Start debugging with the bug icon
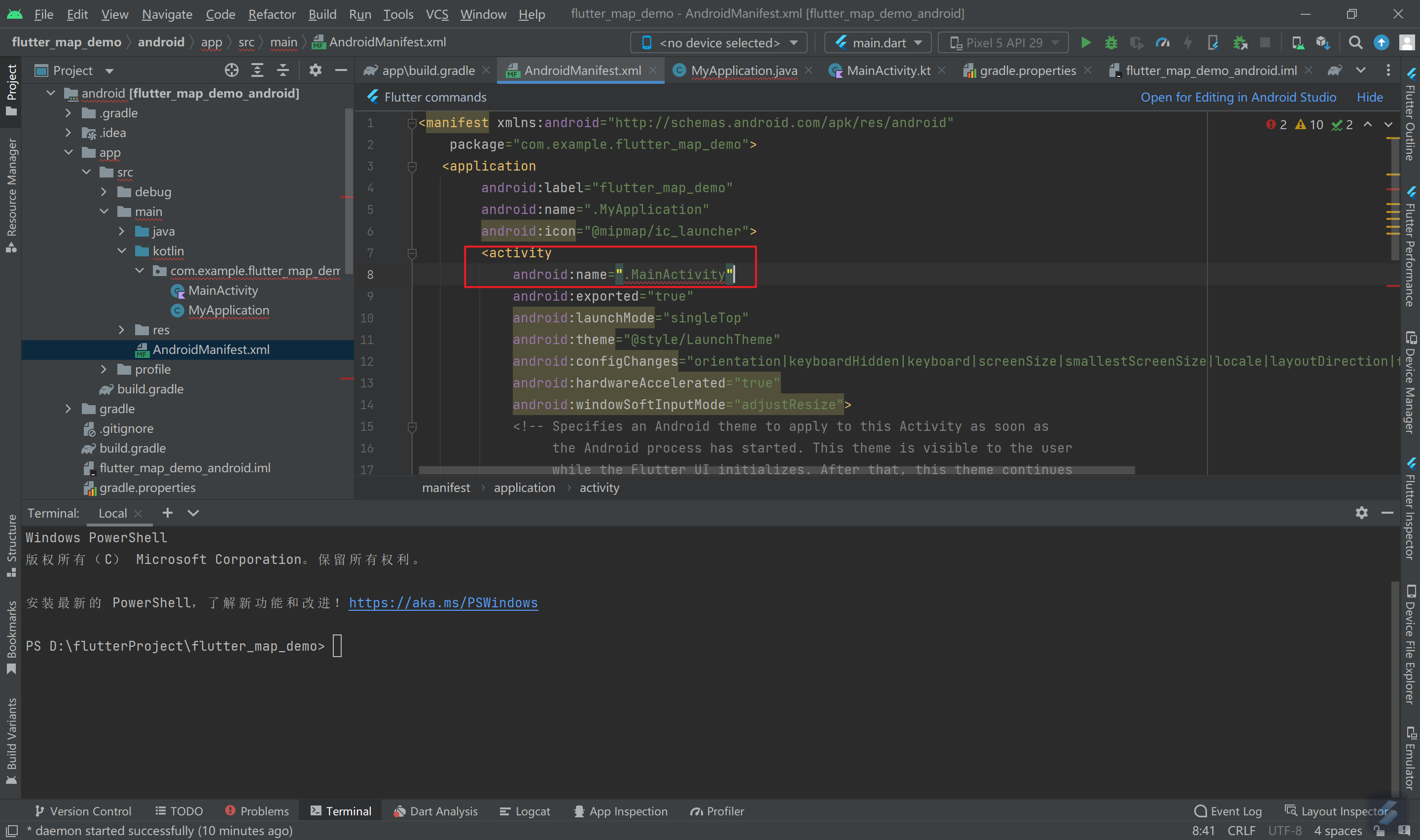Screen dimensions: 1420x840 point(1111,42)
